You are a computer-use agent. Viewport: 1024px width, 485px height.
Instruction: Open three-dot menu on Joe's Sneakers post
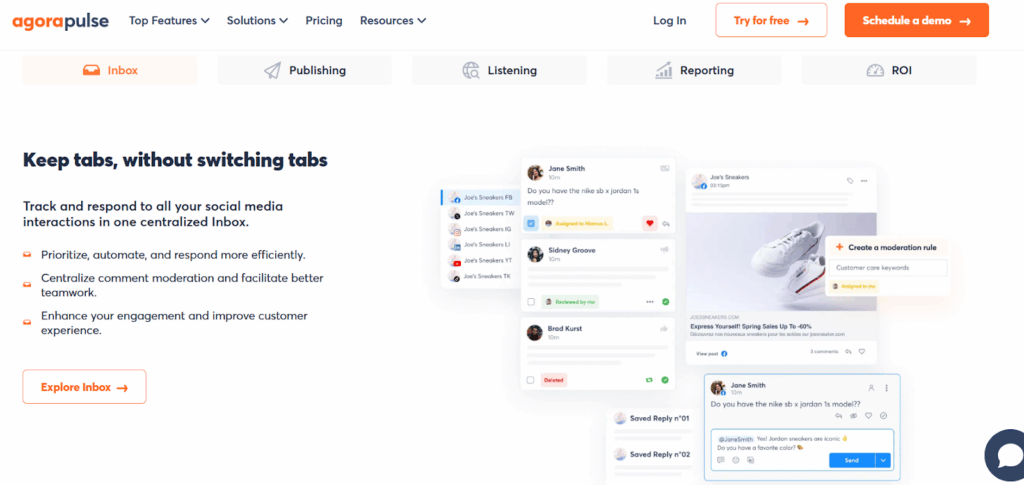864,181
